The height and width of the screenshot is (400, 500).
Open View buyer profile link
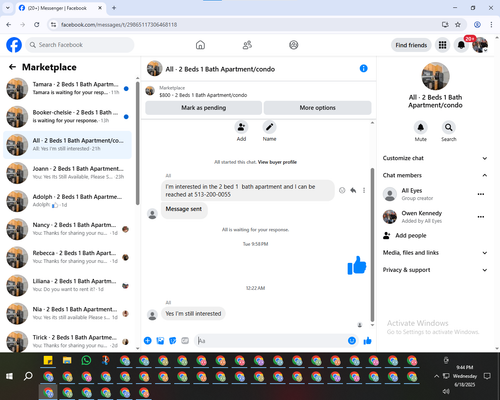277,162
